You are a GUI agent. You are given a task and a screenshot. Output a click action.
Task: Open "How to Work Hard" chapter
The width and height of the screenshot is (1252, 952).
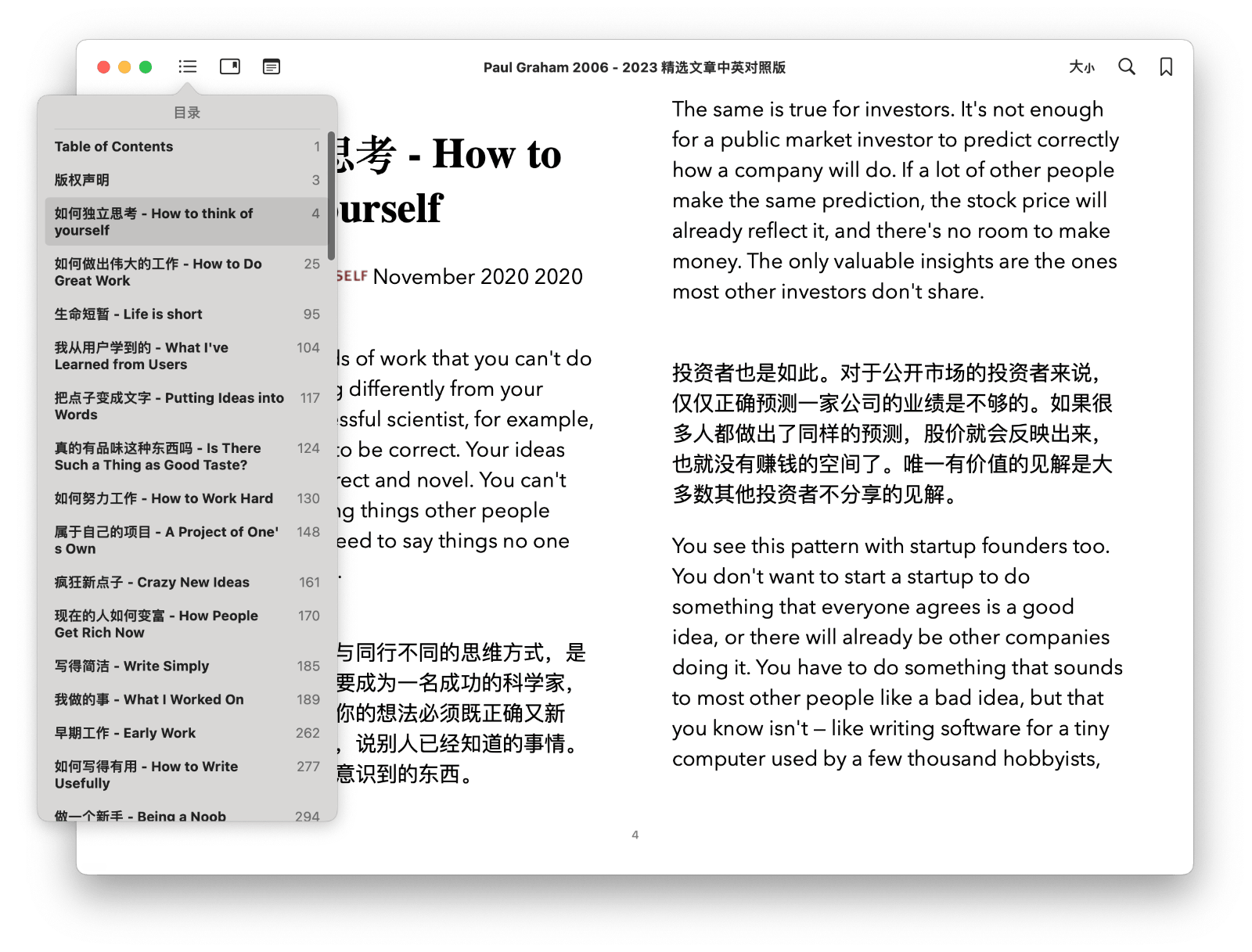click(x=163, y=498)
